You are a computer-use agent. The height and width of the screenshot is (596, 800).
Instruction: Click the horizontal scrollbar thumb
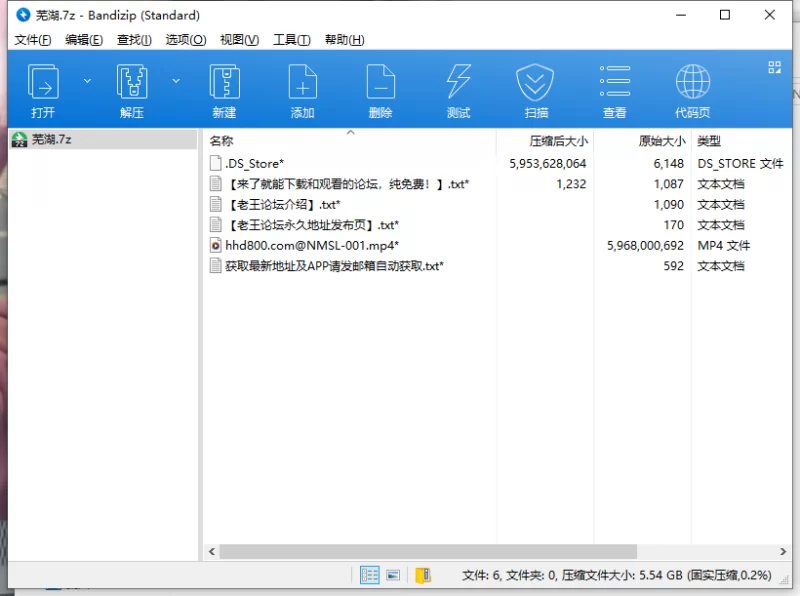point(428,552)
